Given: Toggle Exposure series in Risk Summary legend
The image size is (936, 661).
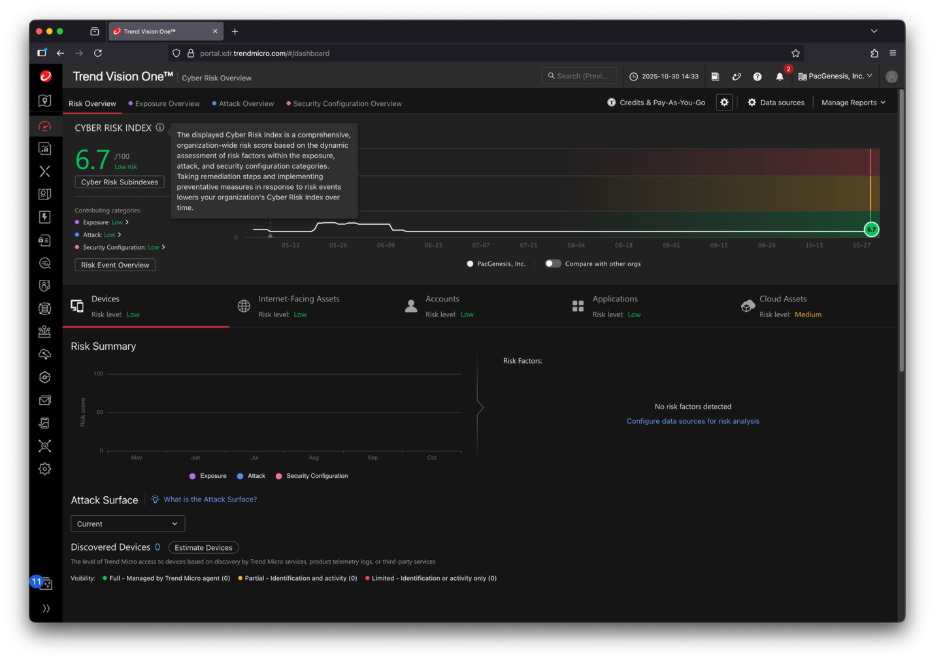Looking at the screenshot, I should [207, 476].
